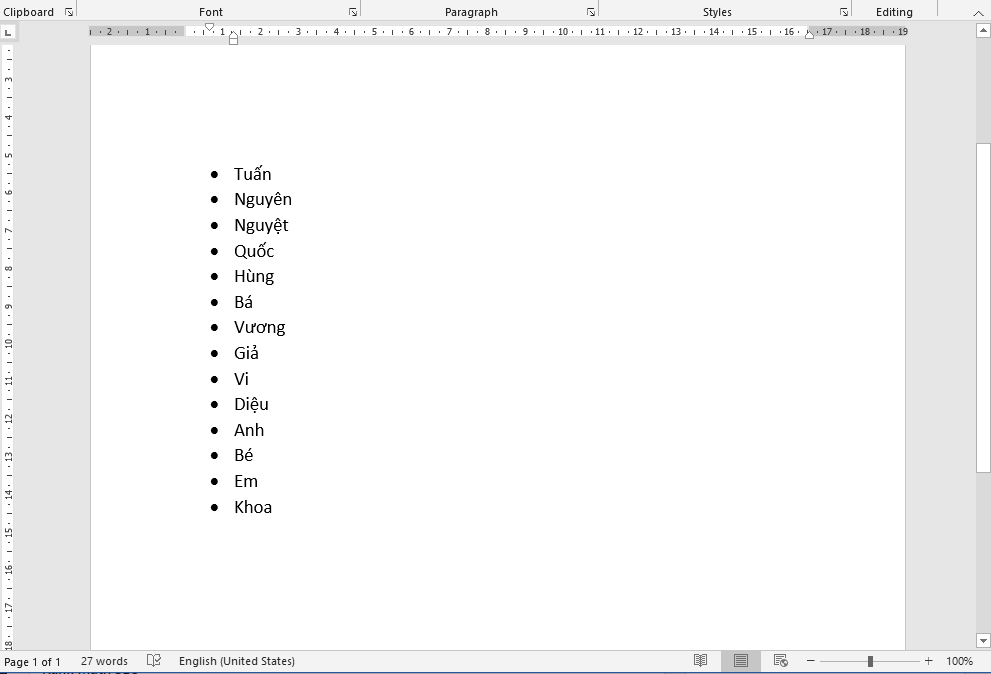Image resolution: width=991 pixels, height=674 pixels.
Task: Click the zoom out minus button
Action: click(x=811, y=661)
